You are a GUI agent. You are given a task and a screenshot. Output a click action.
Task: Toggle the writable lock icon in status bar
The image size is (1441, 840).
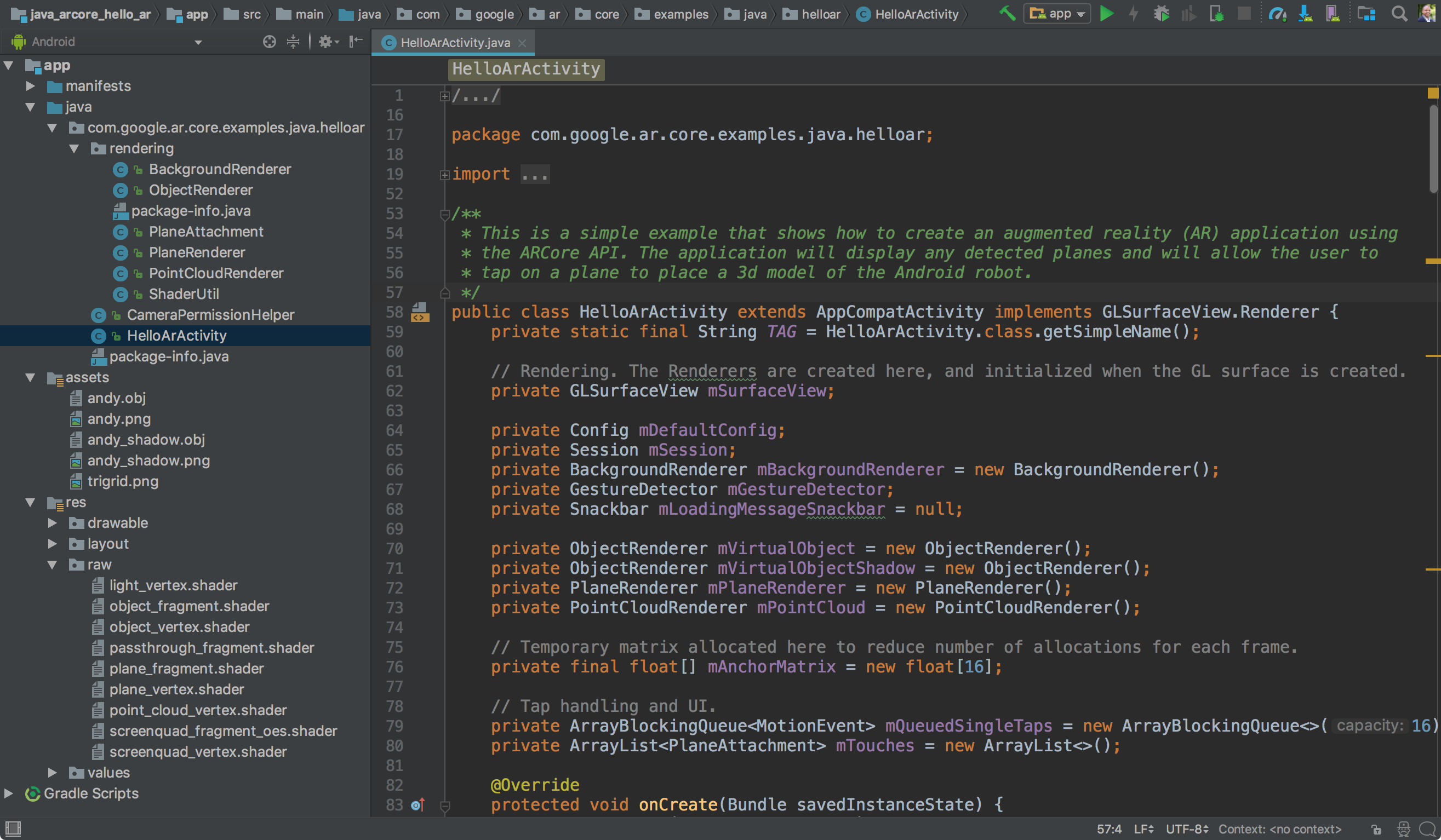point(1376,829)
